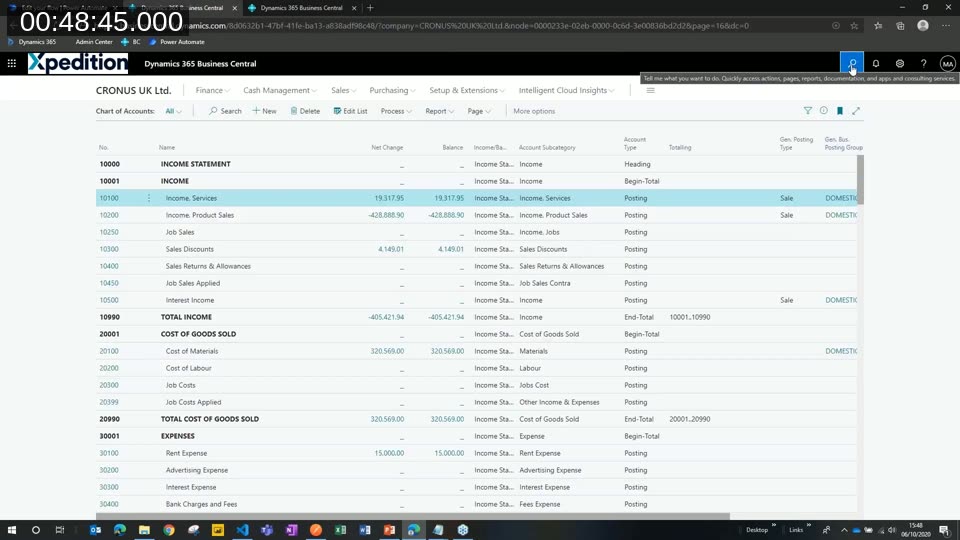Expand the page with the double-arrow icon
960x540 pixels.
856,111
